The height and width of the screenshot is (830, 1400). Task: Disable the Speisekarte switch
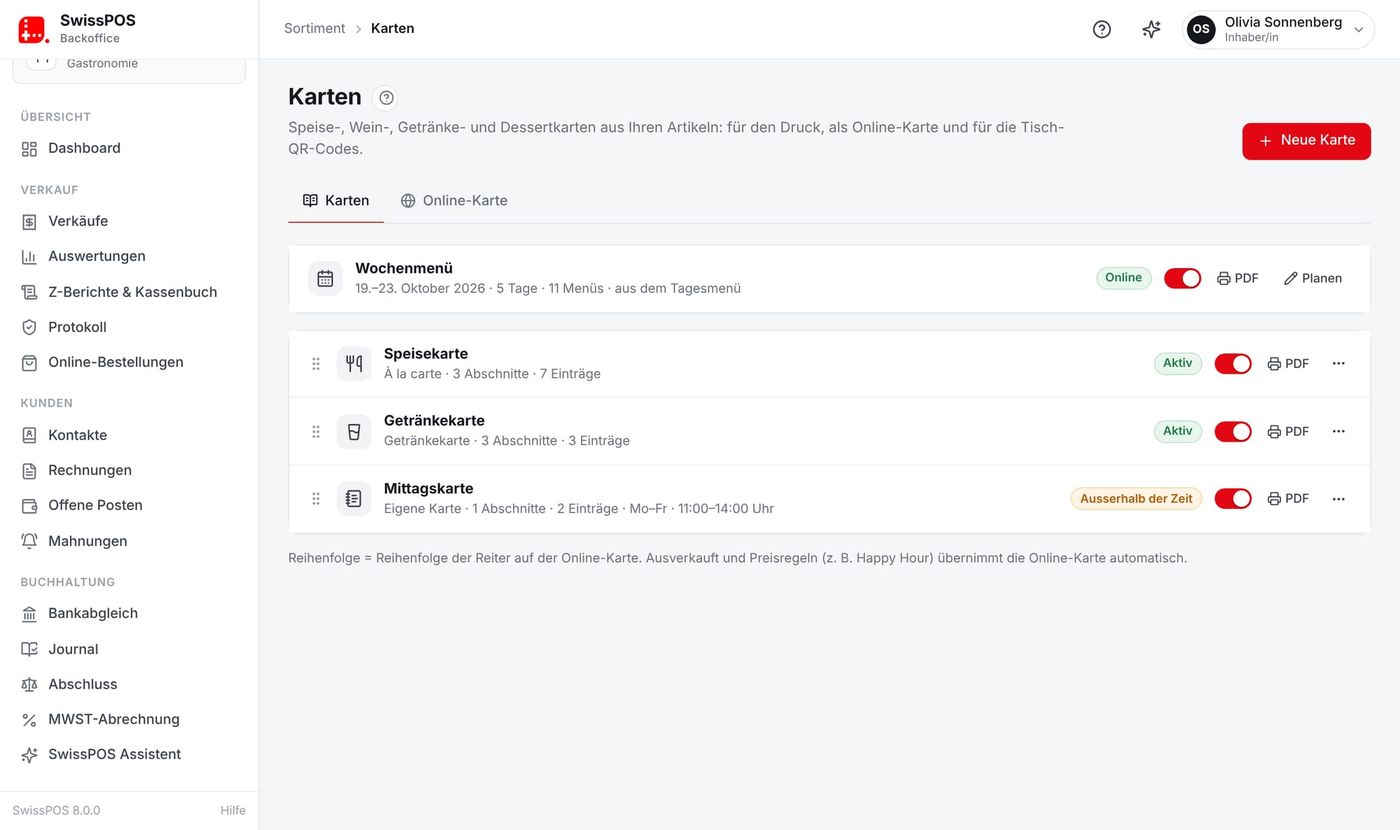[1232, 363]
